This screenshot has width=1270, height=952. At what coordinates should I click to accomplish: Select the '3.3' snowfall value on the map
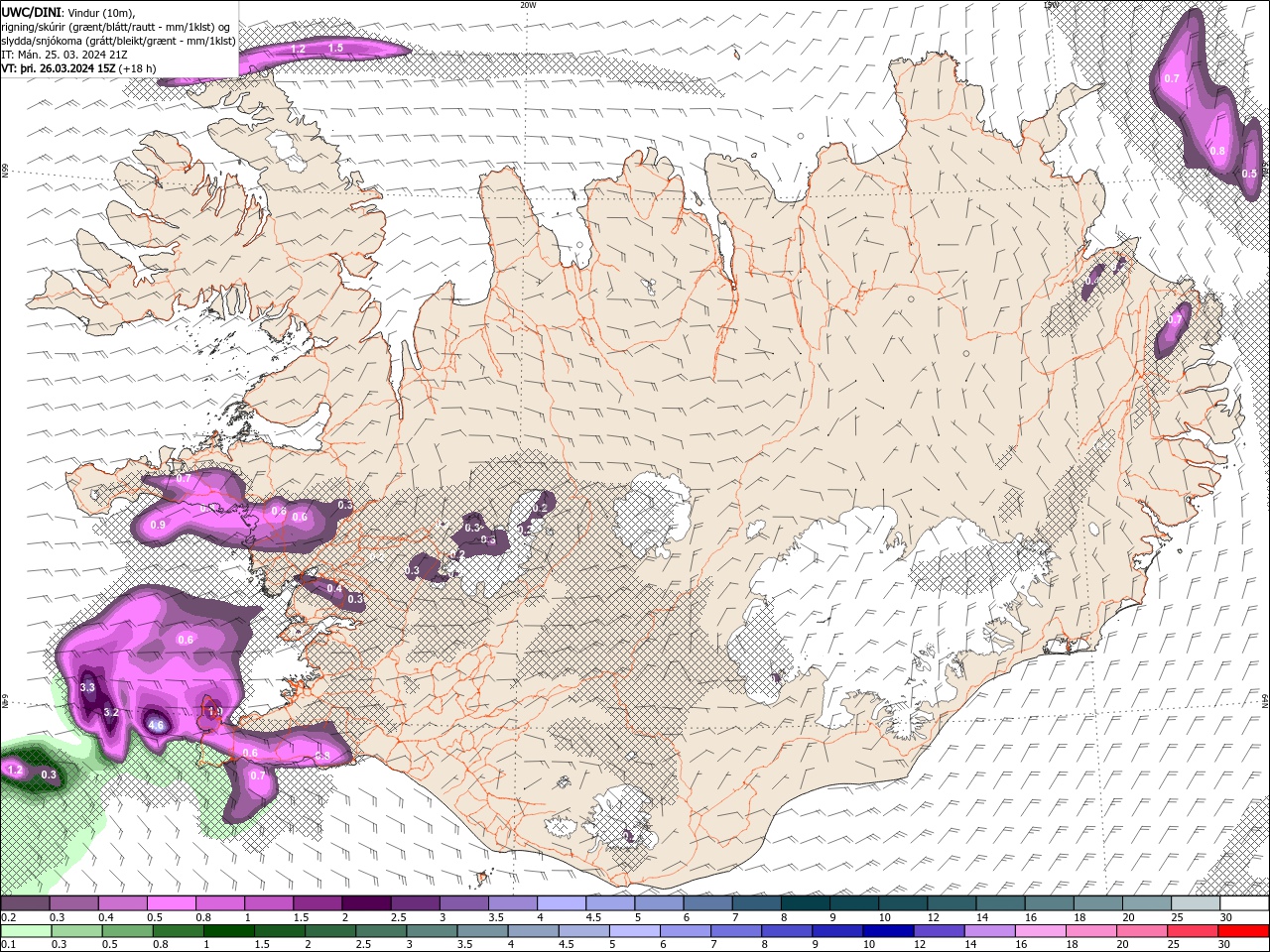87,687
